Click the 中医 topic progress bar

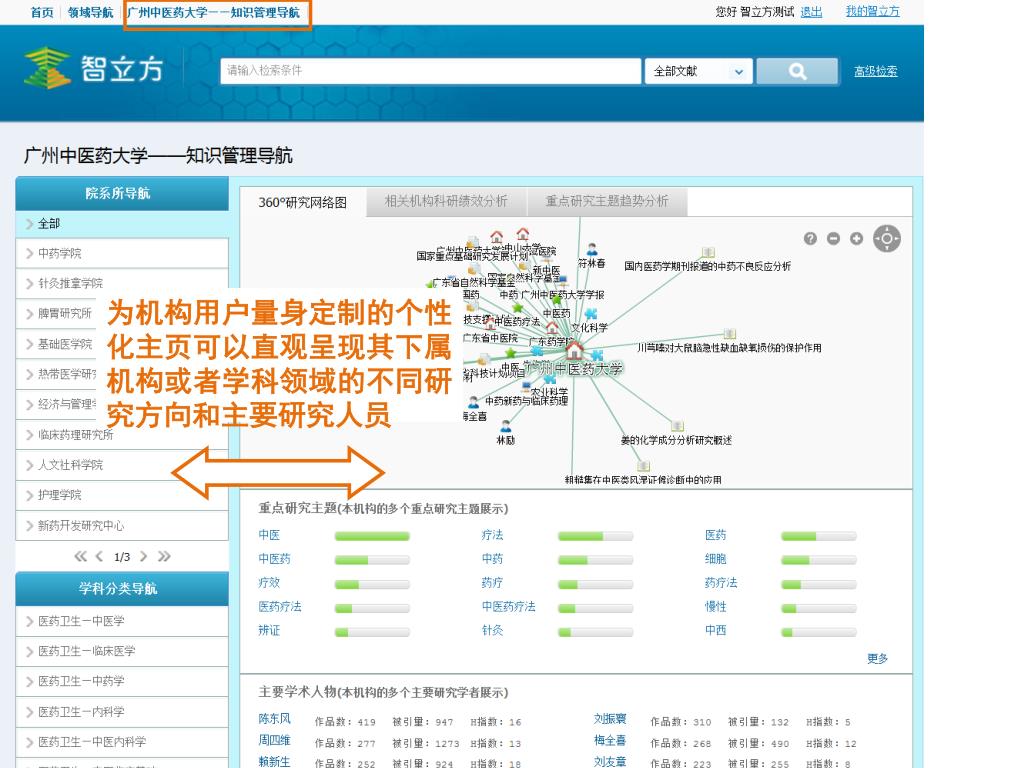click(372, 536)
